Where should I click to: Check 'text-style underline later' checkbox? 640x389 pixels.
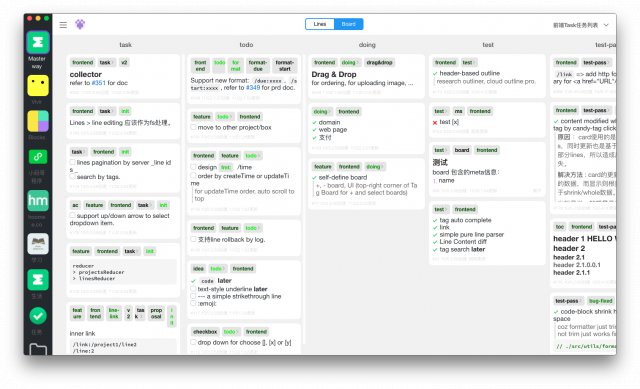click(193, 289)
